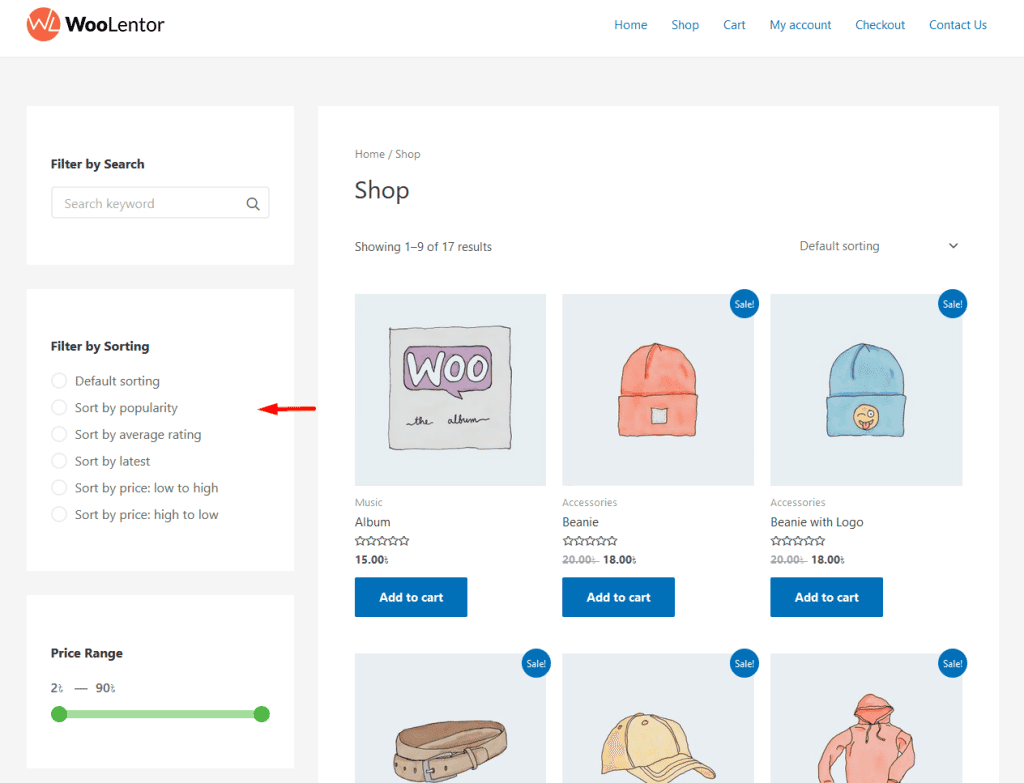The image size is (1024, 783).
Task: Open the Contact Us page
Action: point(957,25)
